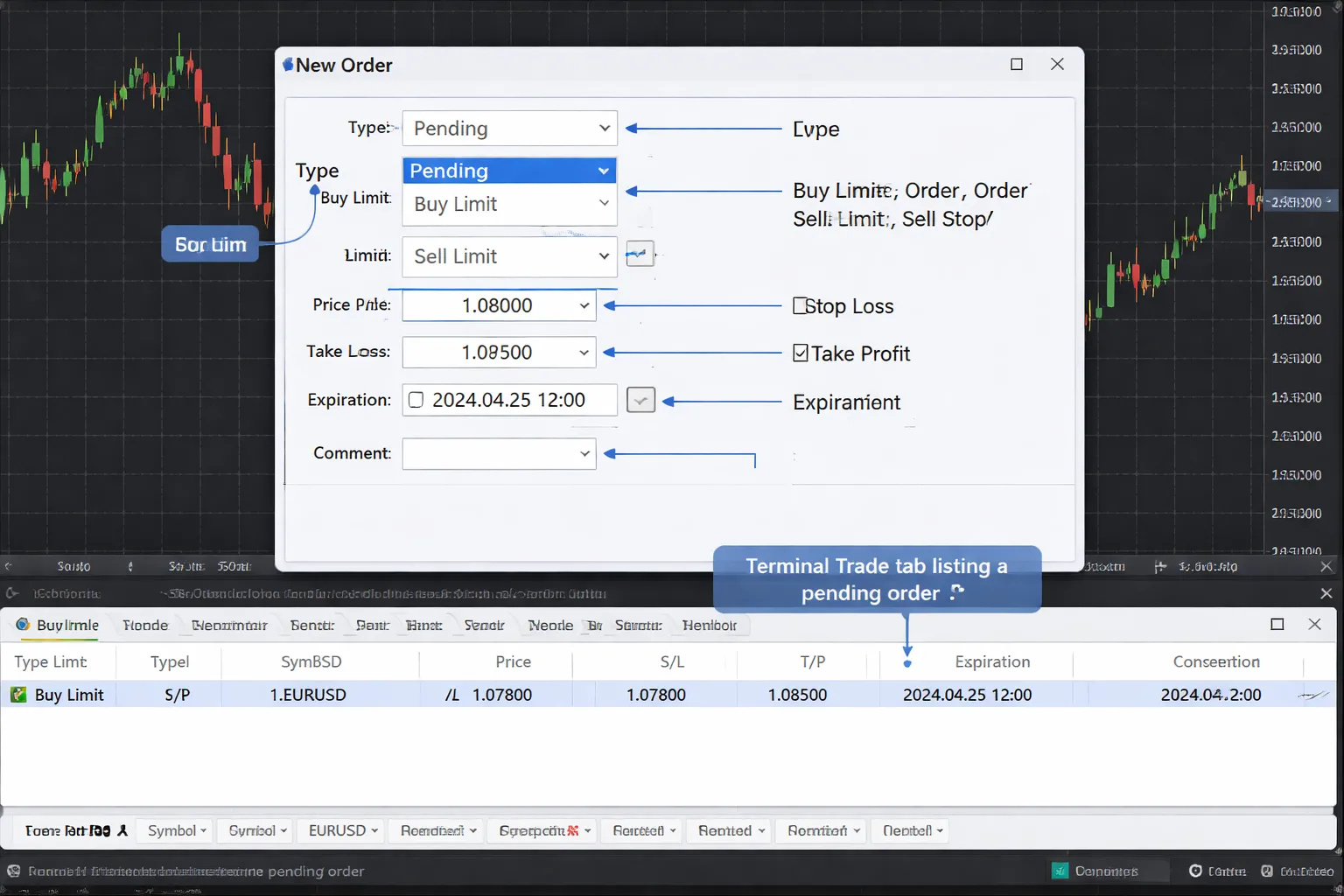Select the Buy Limit cell in order row
1344x896 pixels.
[69, 695]
